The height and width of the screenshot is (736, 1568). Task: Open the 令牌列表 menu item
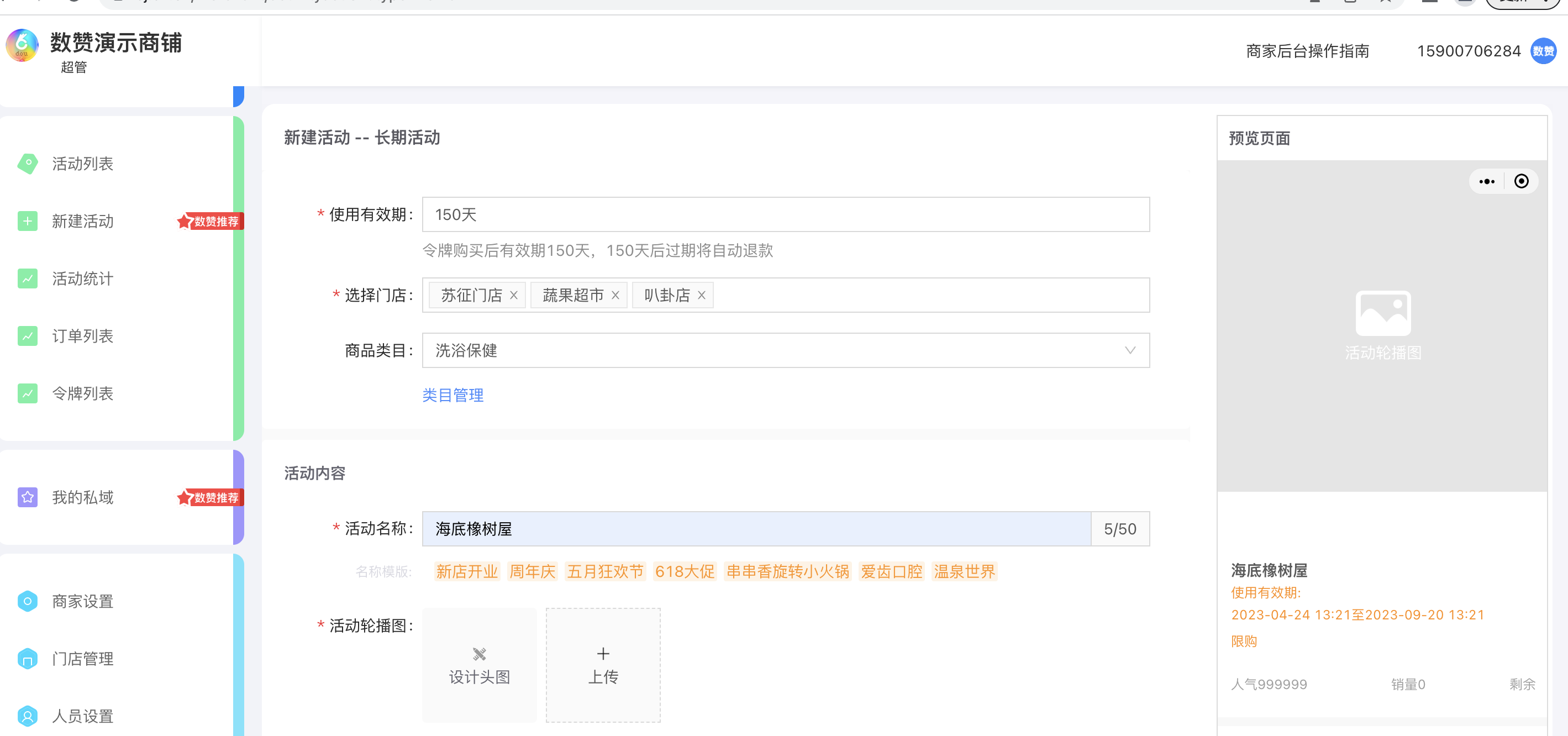click(x=82, y=393)
